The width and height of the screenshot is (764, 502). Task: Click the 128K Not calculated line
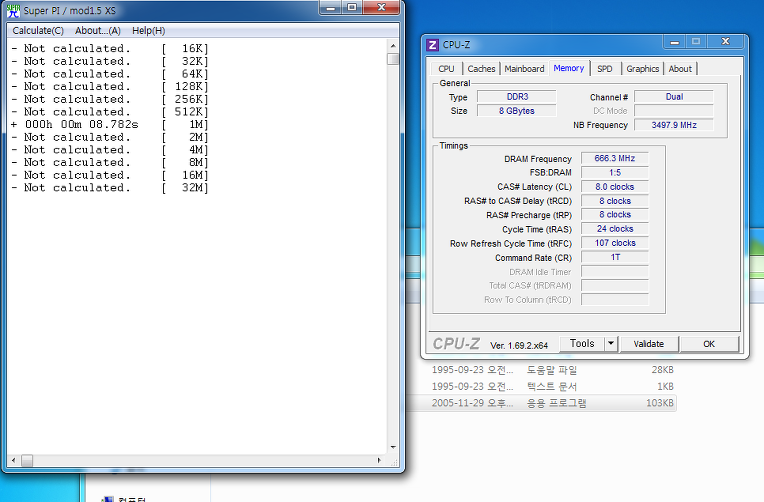(x=110, y=86)
